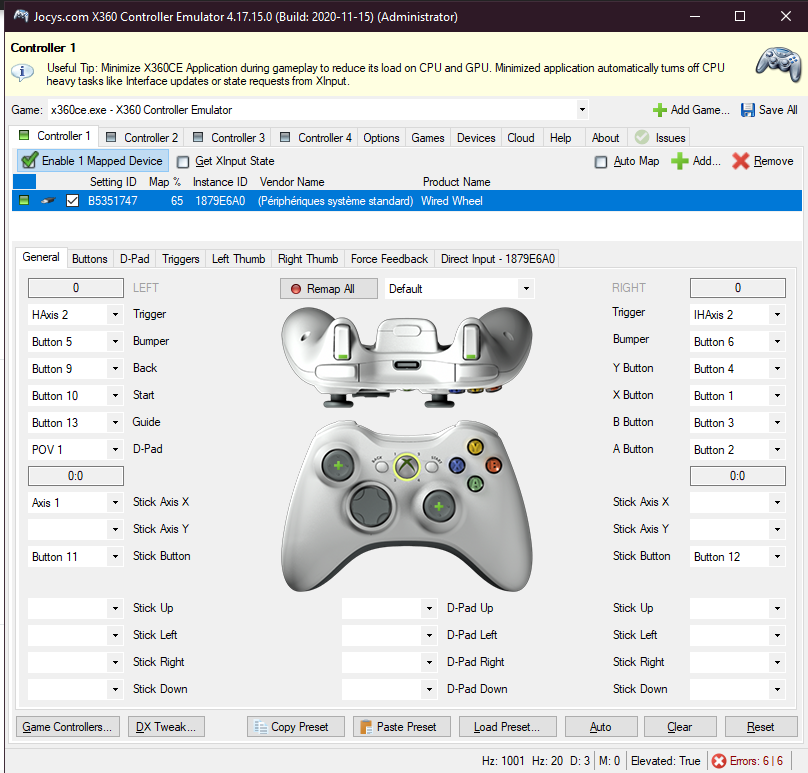Click the gamepad logo icon at top right

pyautogui.click(x=778, y=63)
